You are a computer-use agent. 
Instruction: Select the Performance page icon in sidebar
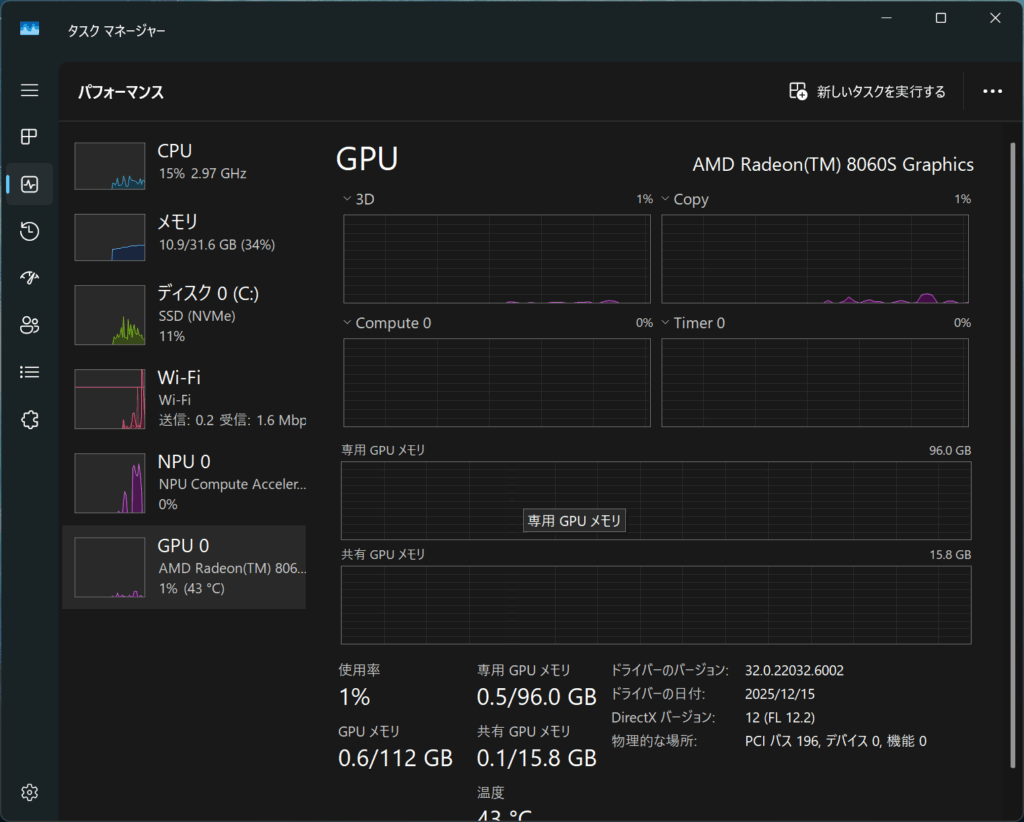(29, 184)
